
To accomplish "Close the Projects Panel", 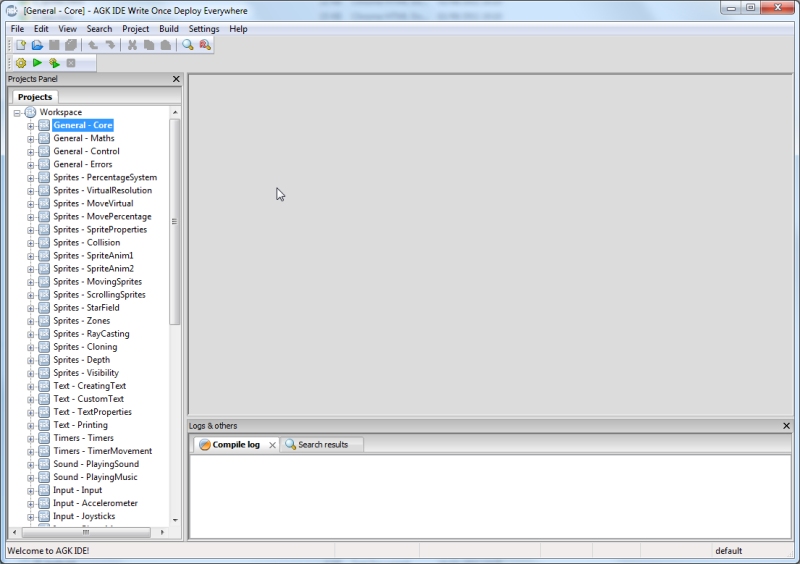I will pyautogui.click(x=176, y=79).
